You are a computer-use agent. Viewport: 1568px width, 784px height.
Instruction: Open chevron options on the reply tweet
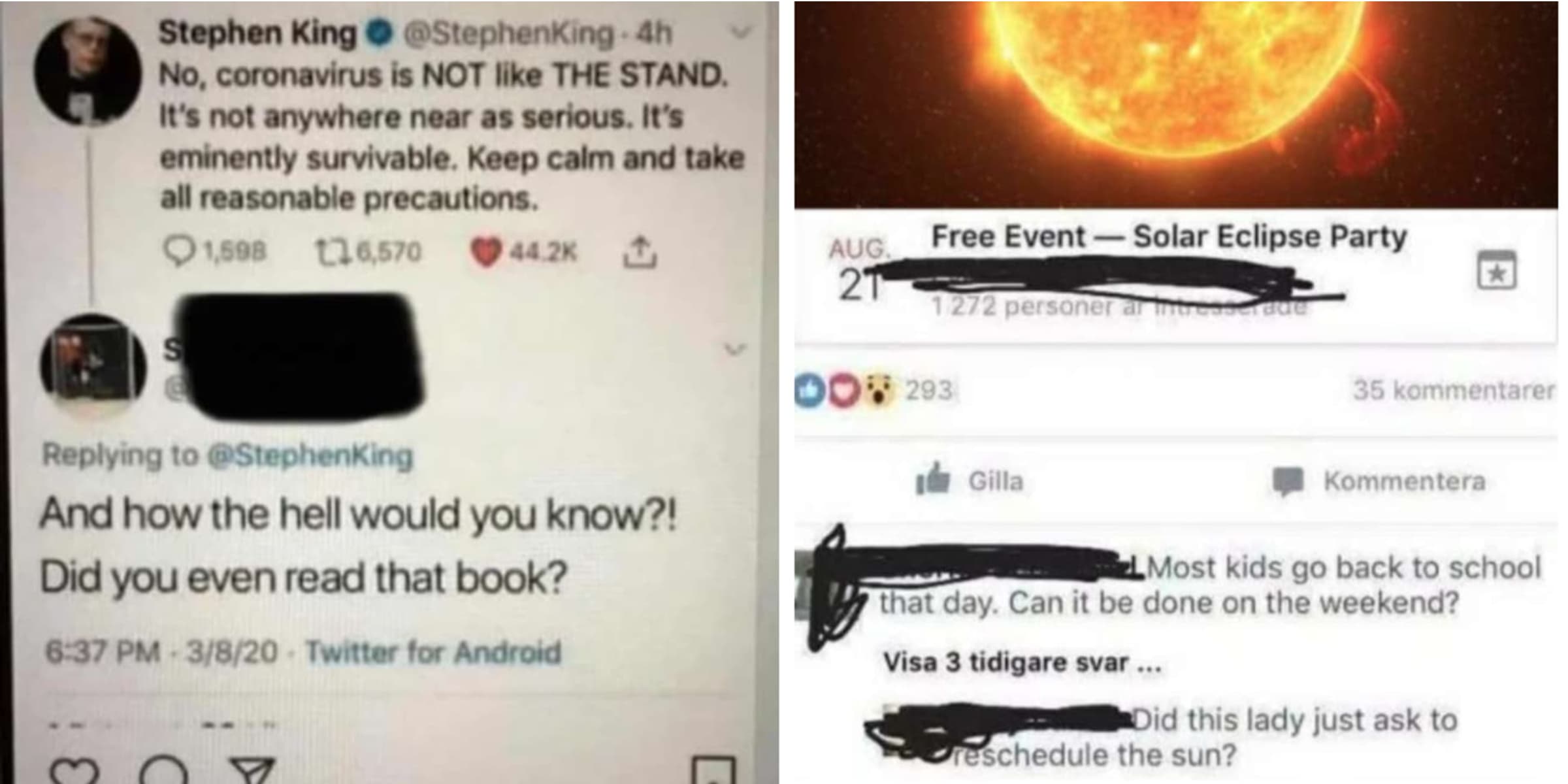coord(735,350)
